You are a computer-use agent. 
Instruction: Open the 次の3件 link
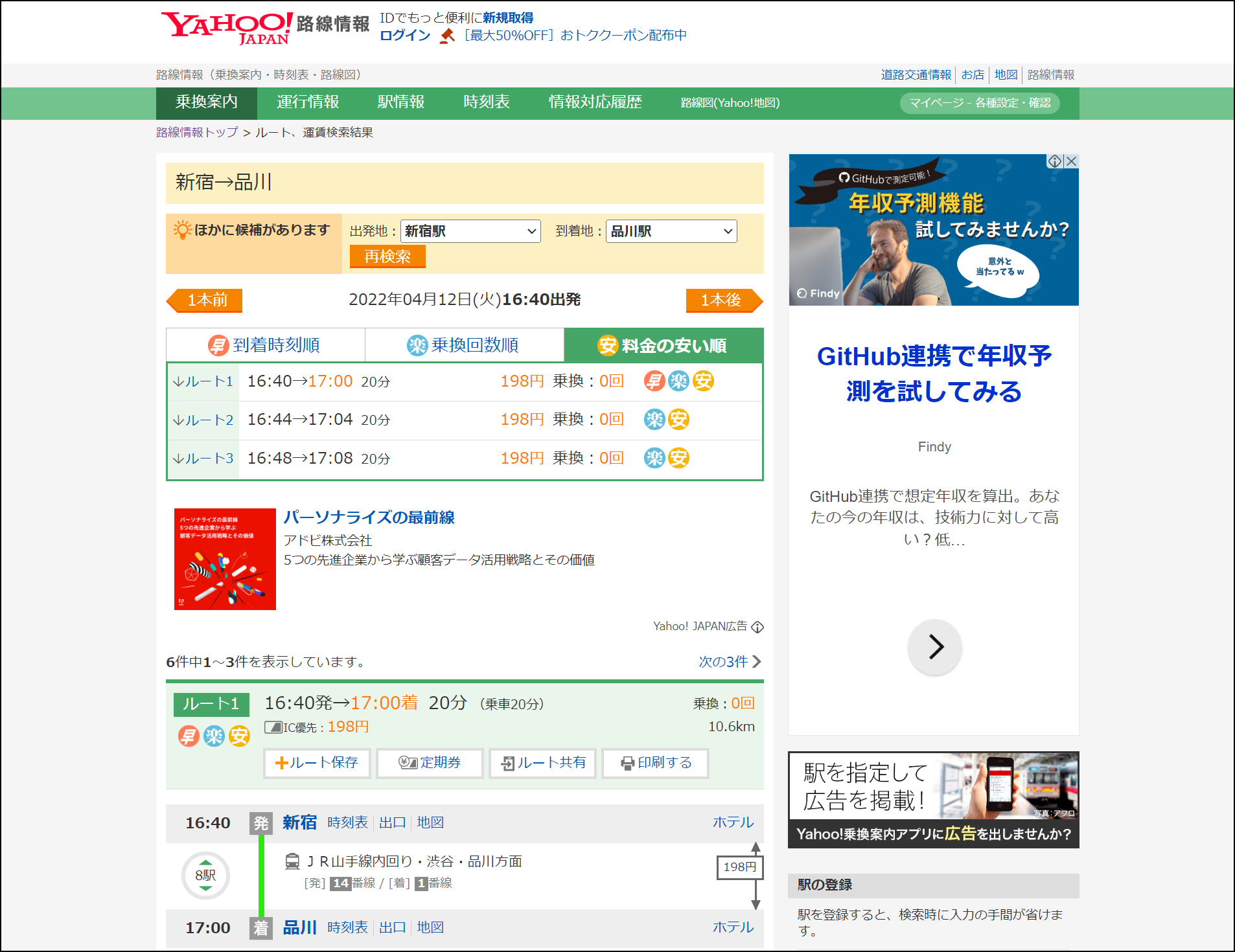pos(723,661)
